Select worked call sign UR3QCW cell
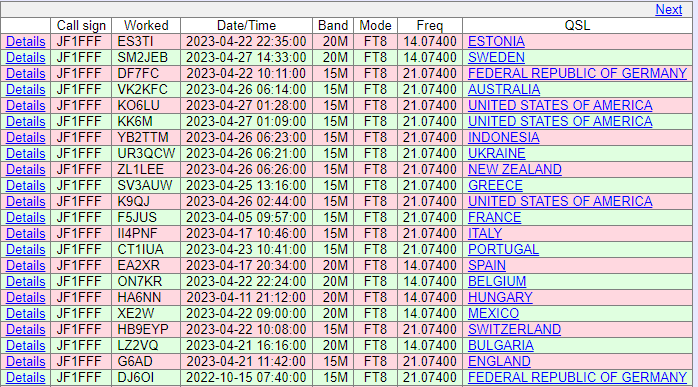The image size is (698, 387). (146, 154)
